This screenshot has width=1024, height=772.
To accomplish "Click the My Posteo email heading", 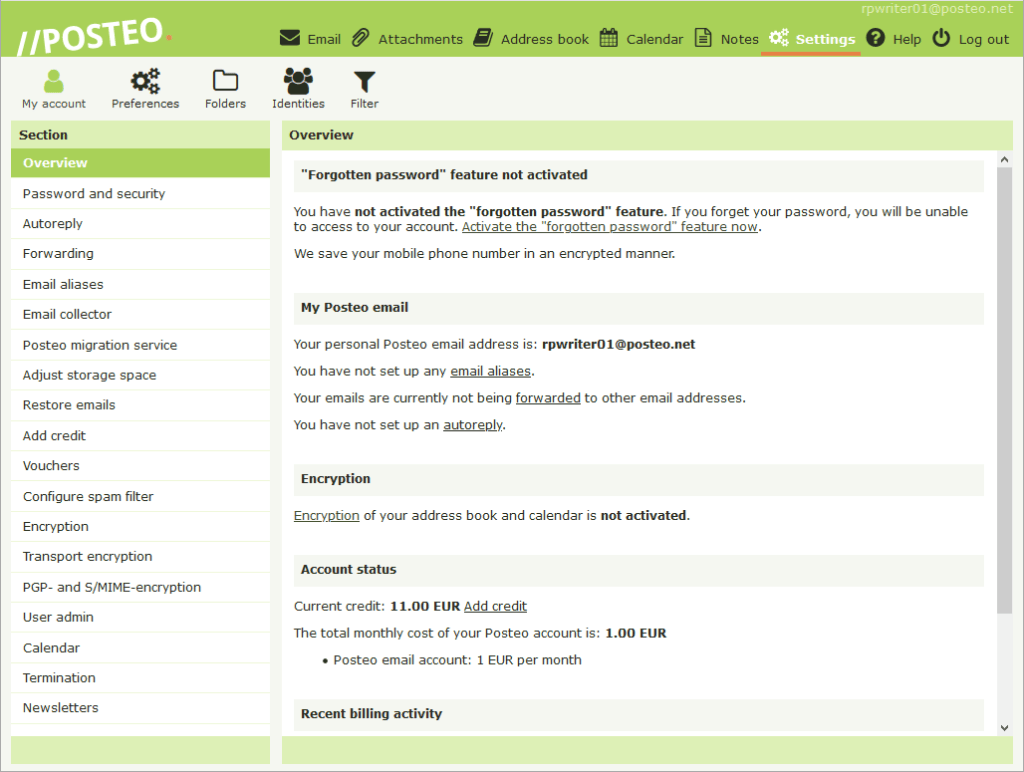I will point(355,308).
